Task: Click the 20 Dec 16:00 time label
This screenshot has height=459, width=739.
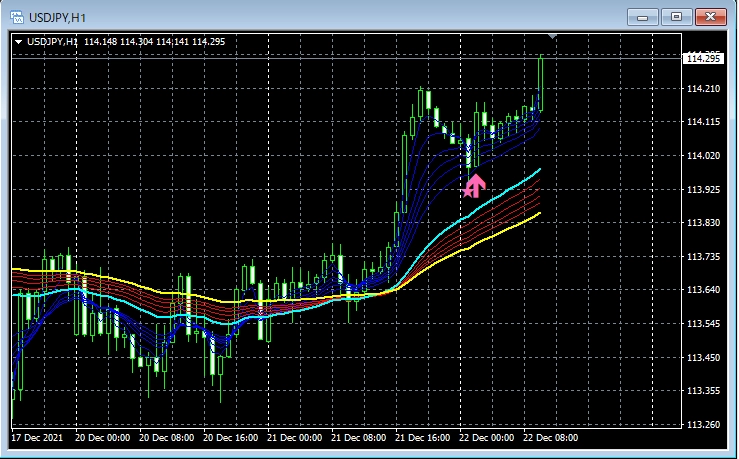Action: click(x=230, y=438)
